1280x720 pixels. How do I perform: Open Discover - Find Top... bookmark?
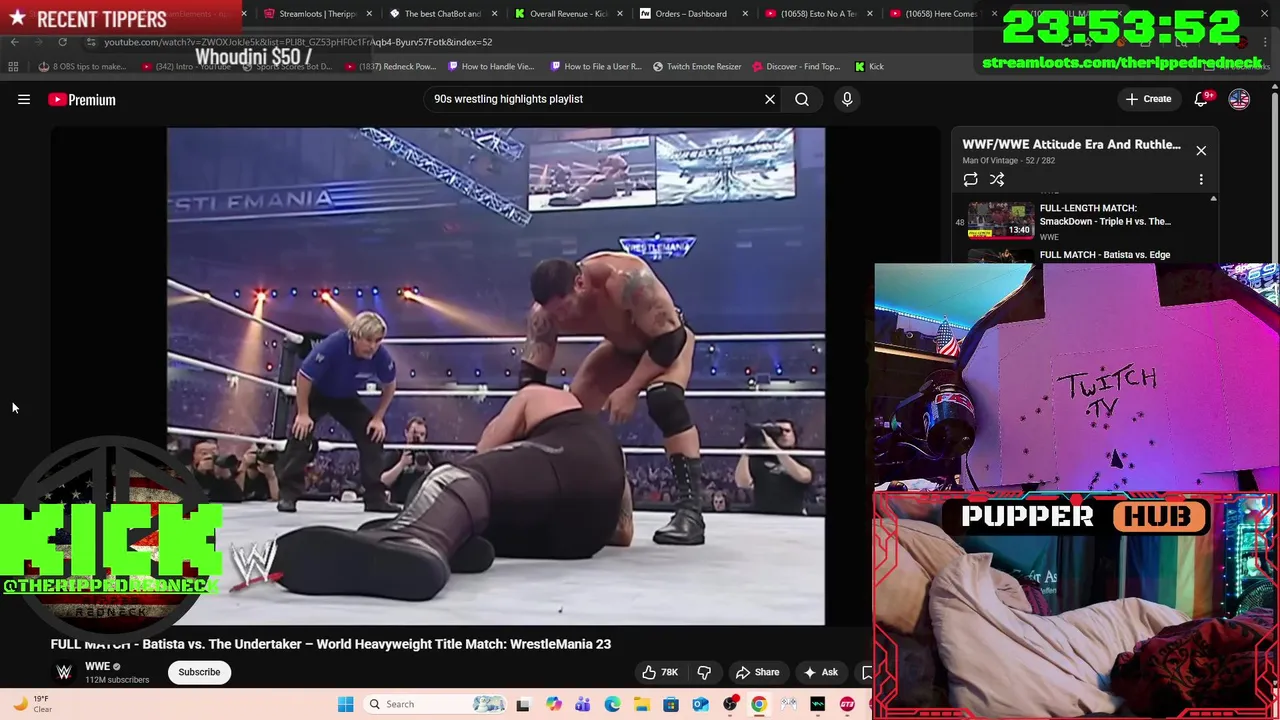(796, 67)
